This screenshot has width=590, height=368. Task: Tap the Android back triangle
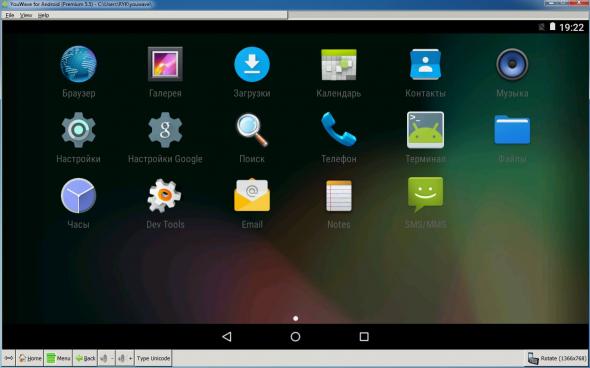[x=227, y=336]
